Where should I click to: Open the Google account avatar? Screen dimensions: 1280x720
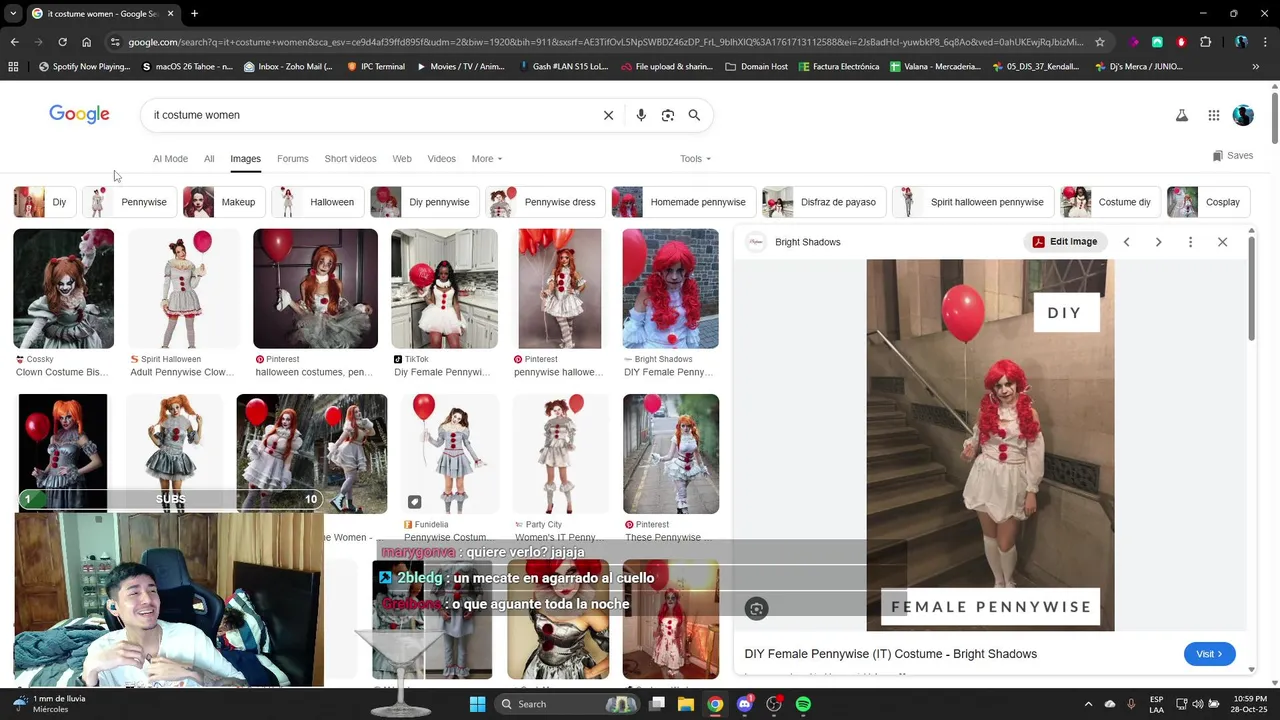[x=1243, y=115]
